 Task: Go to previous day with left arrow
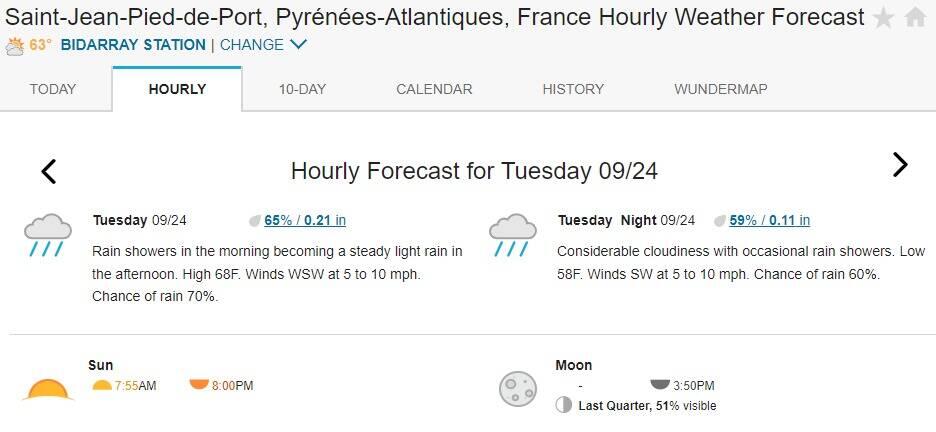click(48, 171)
